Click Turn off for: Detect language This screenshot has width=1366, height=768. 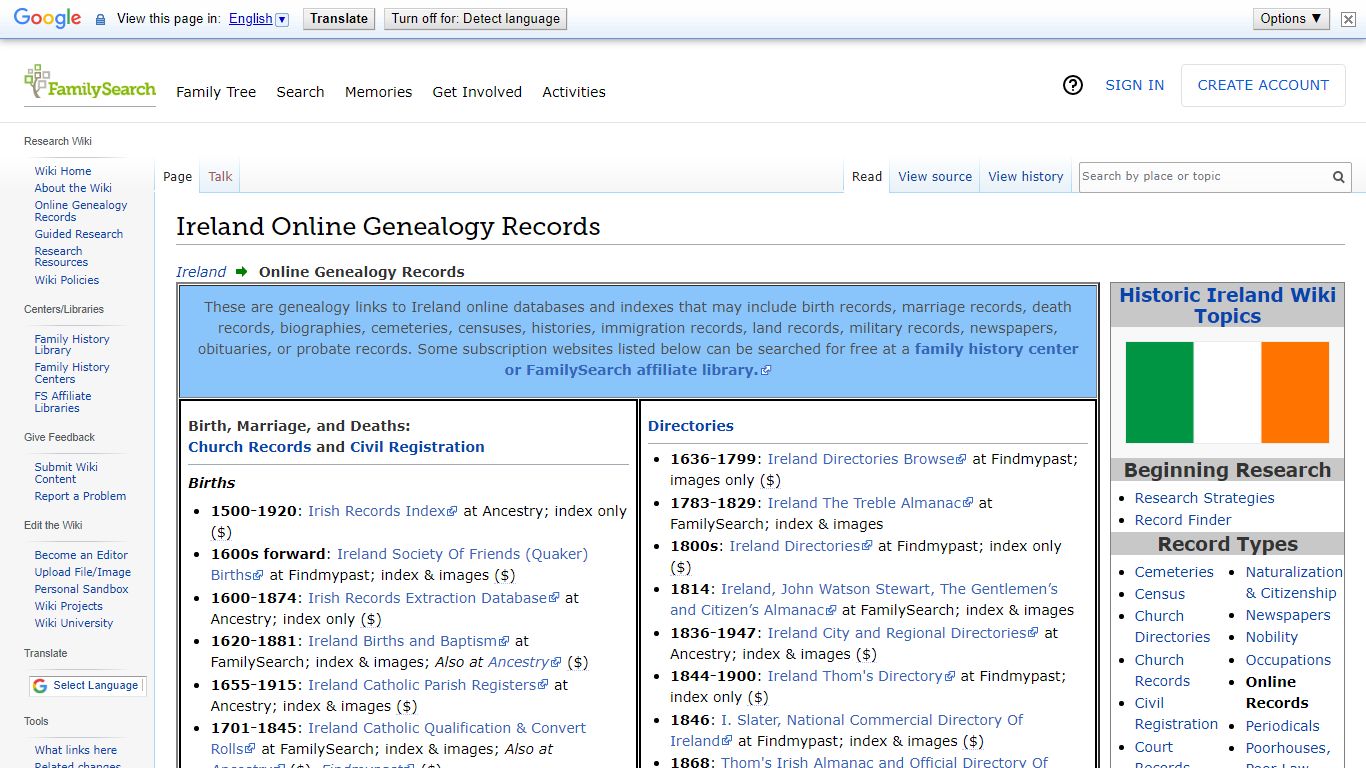tap(475, 19)
